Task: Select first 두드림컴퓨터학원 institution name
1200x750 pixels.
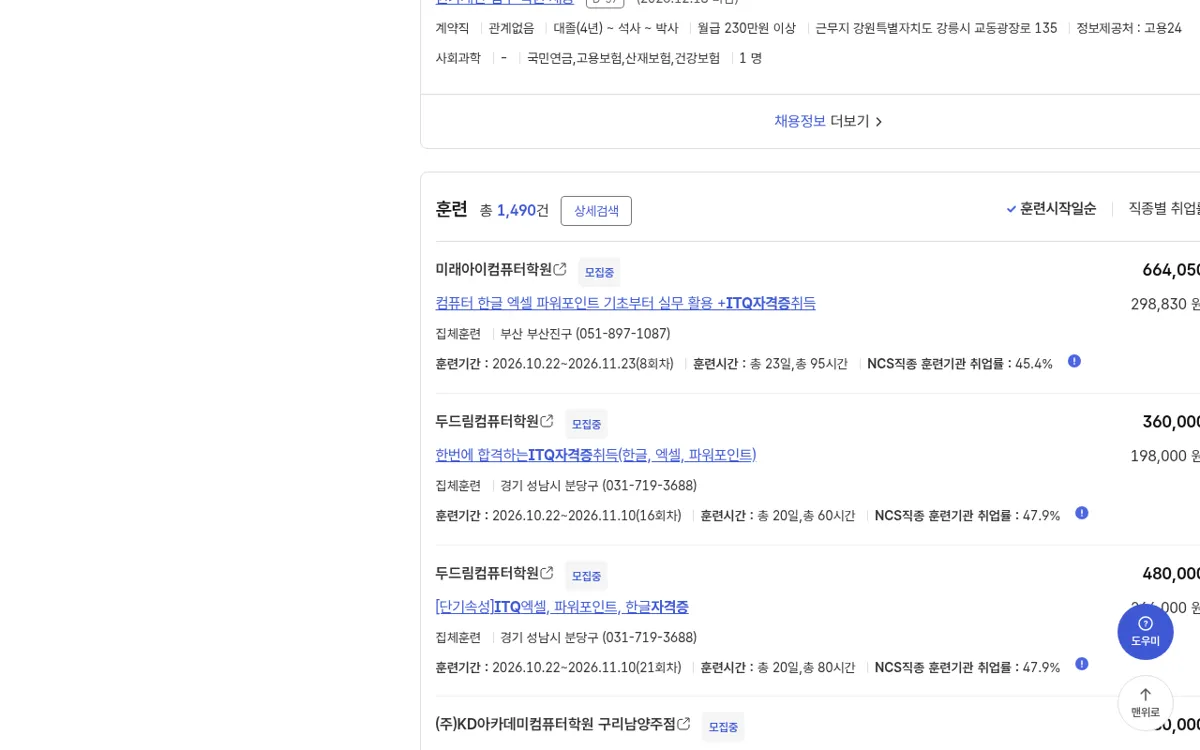Action: click(x=487, y=421)
